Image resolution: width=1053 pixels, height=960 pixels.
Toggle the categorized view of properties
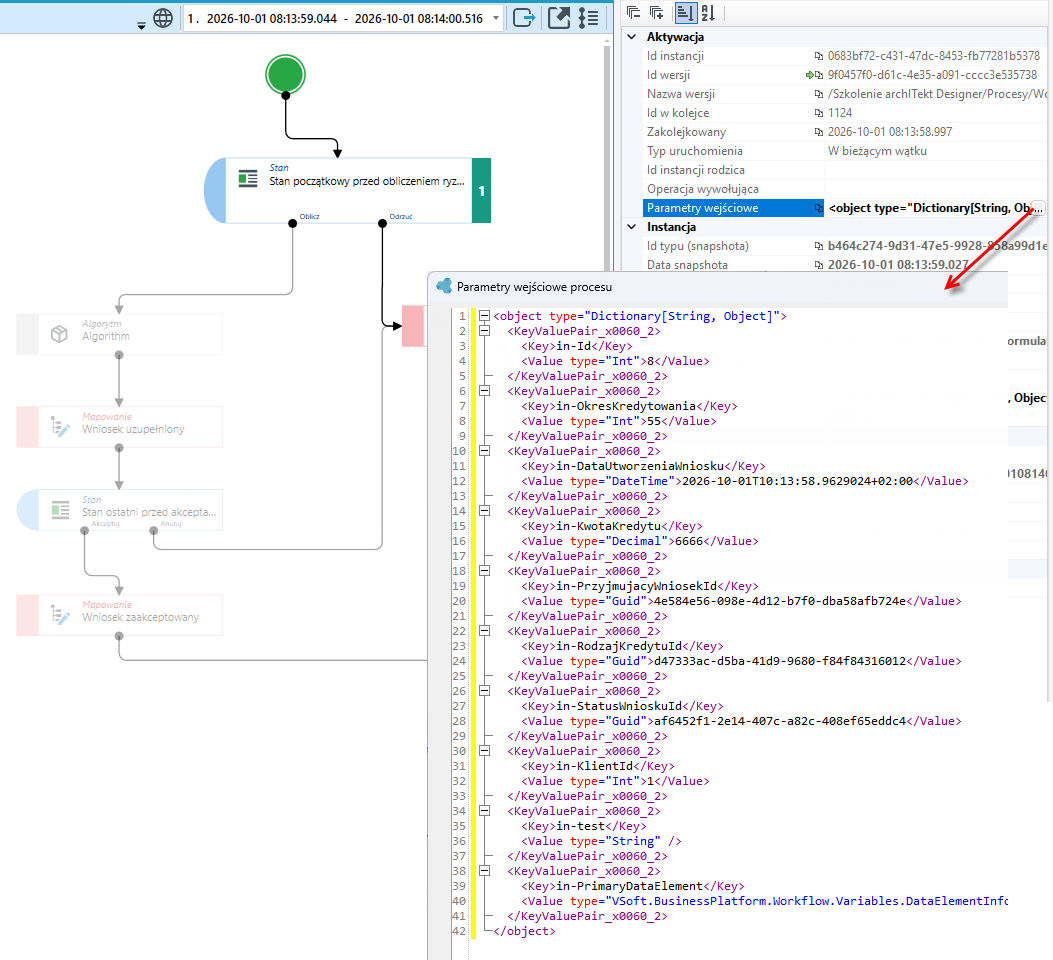686,12
